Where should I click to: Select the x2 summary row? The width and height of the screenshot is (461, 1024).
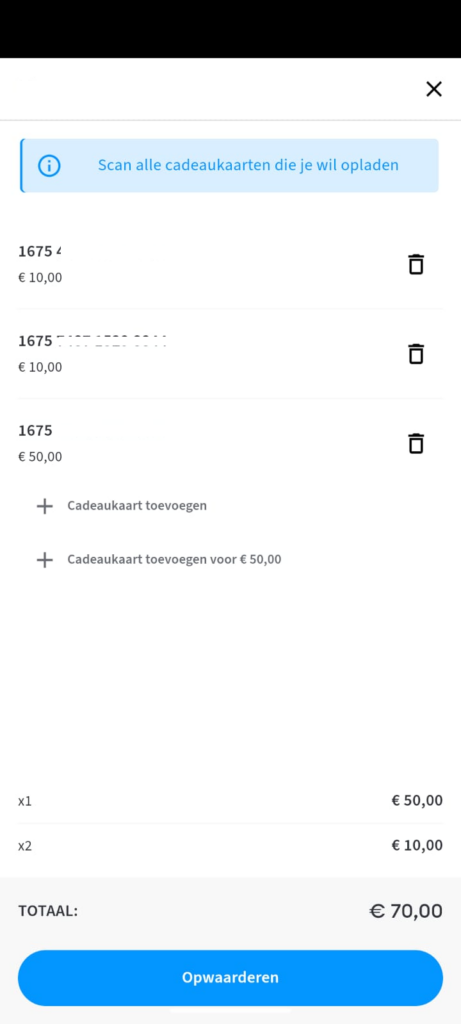[230, 846]
